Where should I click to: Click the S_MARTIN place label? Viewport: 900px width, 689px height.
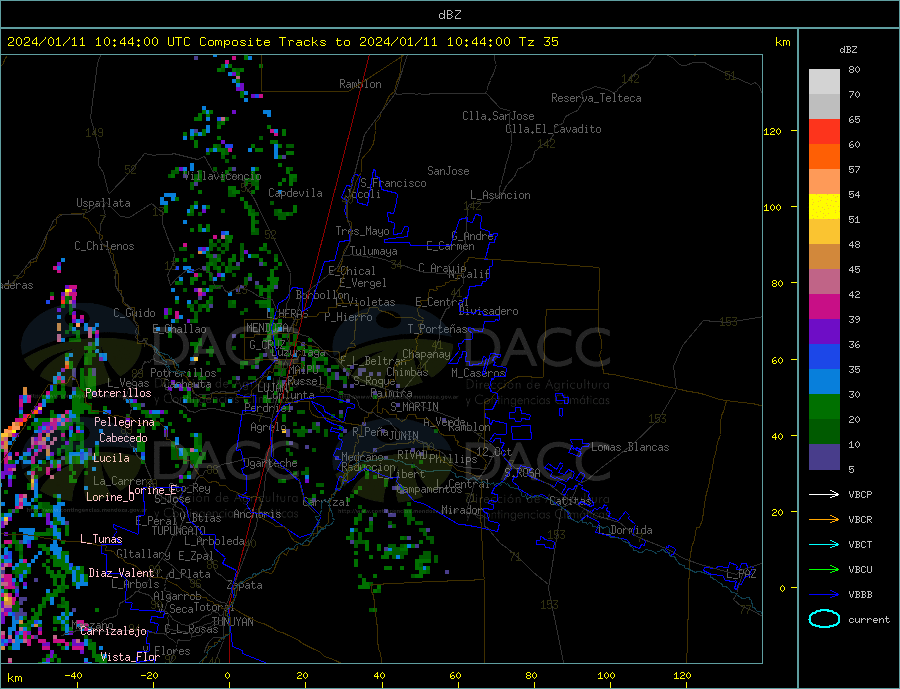tap(414, 407)
